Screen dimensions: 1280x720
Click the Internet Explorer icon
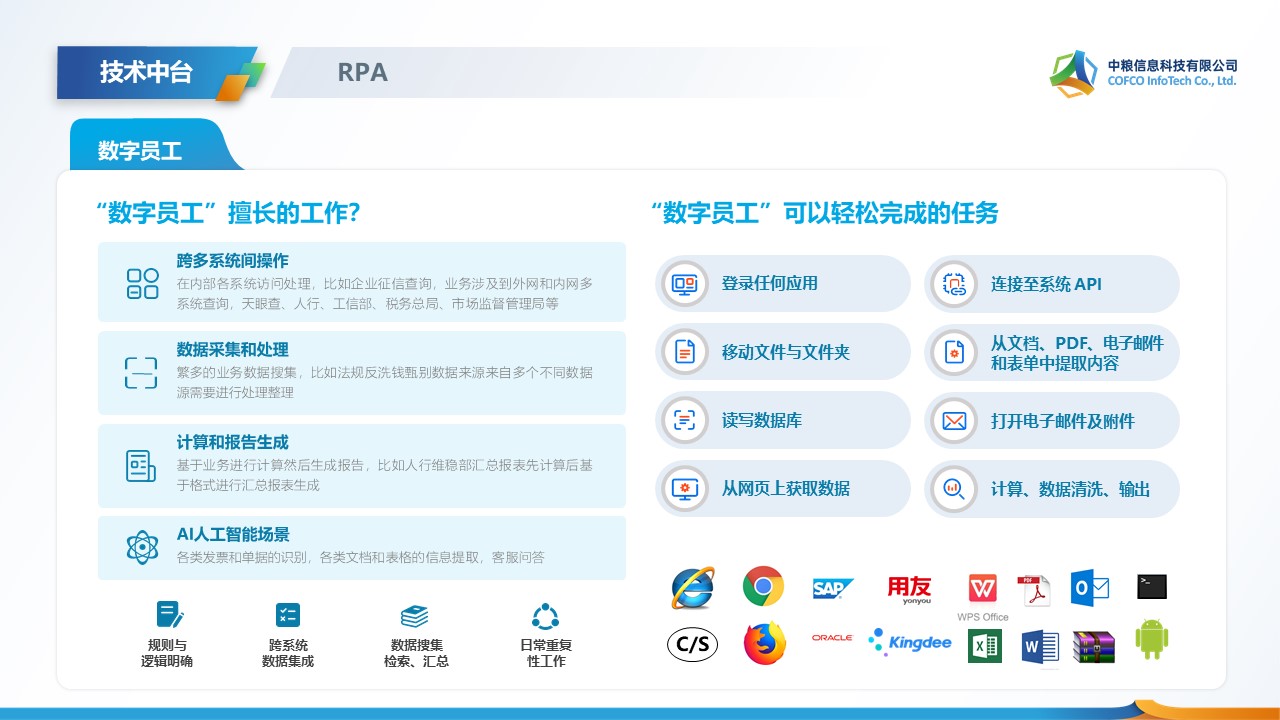(x=693, y=588)
